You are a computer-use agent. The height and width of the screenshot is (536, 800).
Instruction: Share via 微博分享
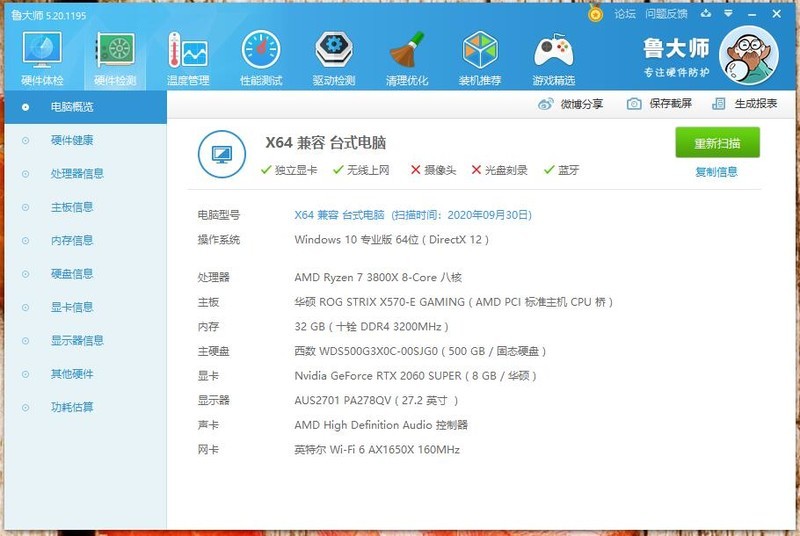[571, 104]
